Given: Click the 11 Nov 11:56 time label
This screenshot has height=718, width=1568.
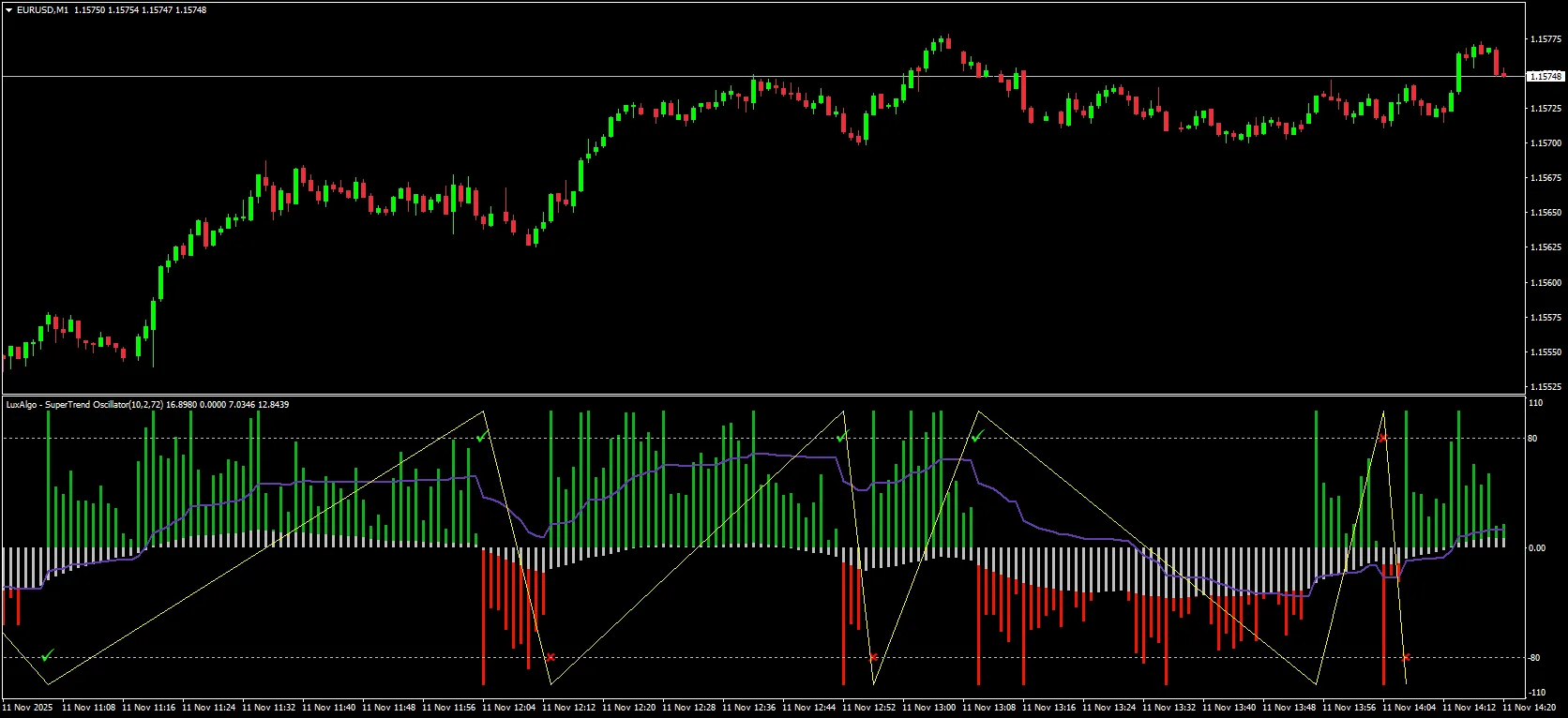Looking at the screenshot, I should coord(448,708).
